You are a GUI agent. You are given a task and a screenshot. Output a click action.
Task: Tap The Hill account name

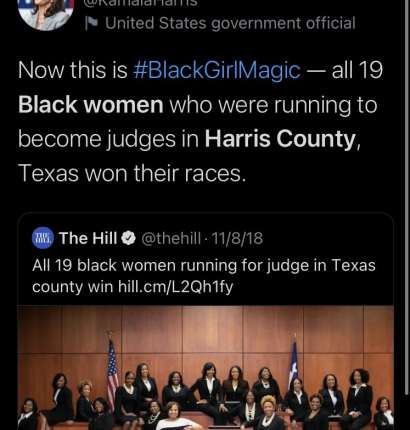[x=88, y=238]
